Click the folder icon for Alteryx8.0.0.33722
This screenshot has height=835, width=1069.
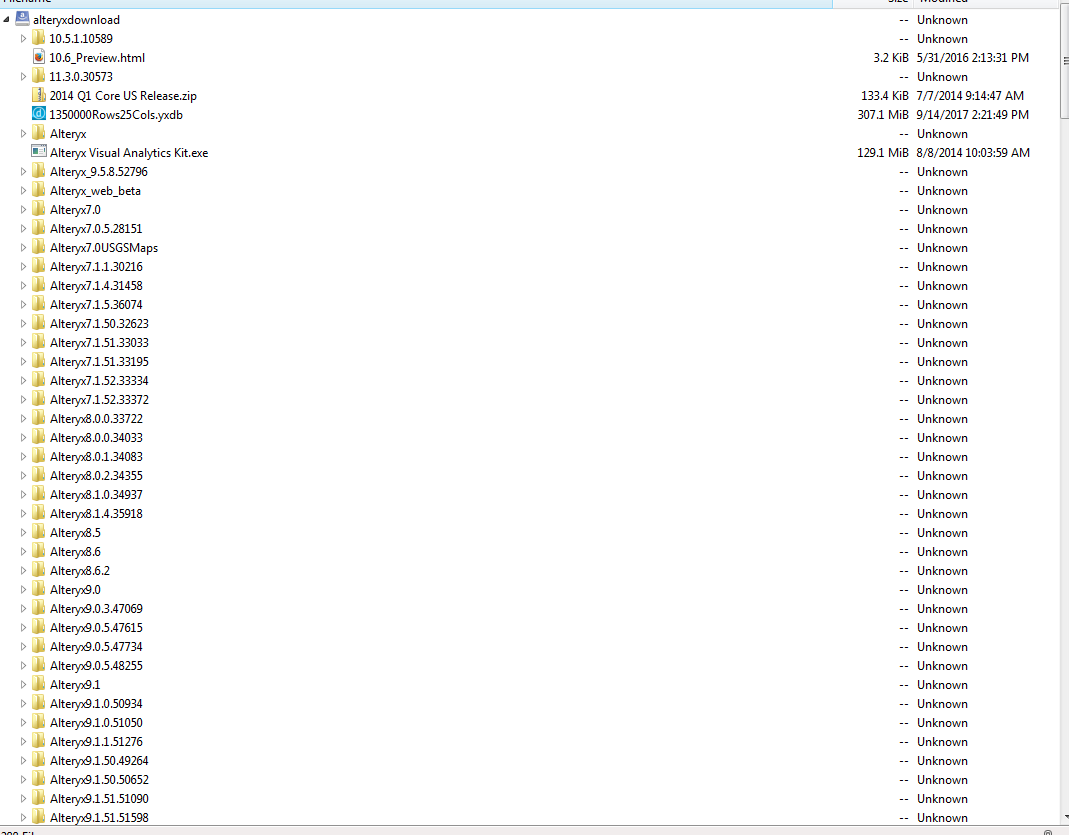pos(39,419)
